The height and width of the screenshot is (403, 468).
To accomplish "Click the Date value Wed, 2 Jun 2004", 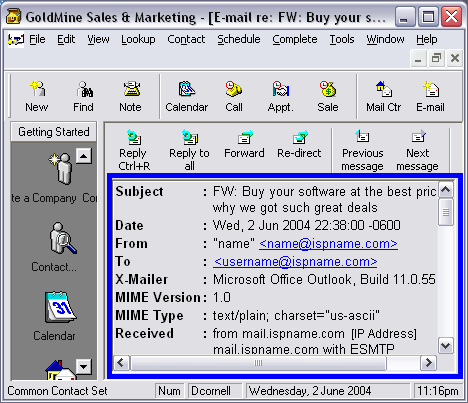I will click(307, 225).
